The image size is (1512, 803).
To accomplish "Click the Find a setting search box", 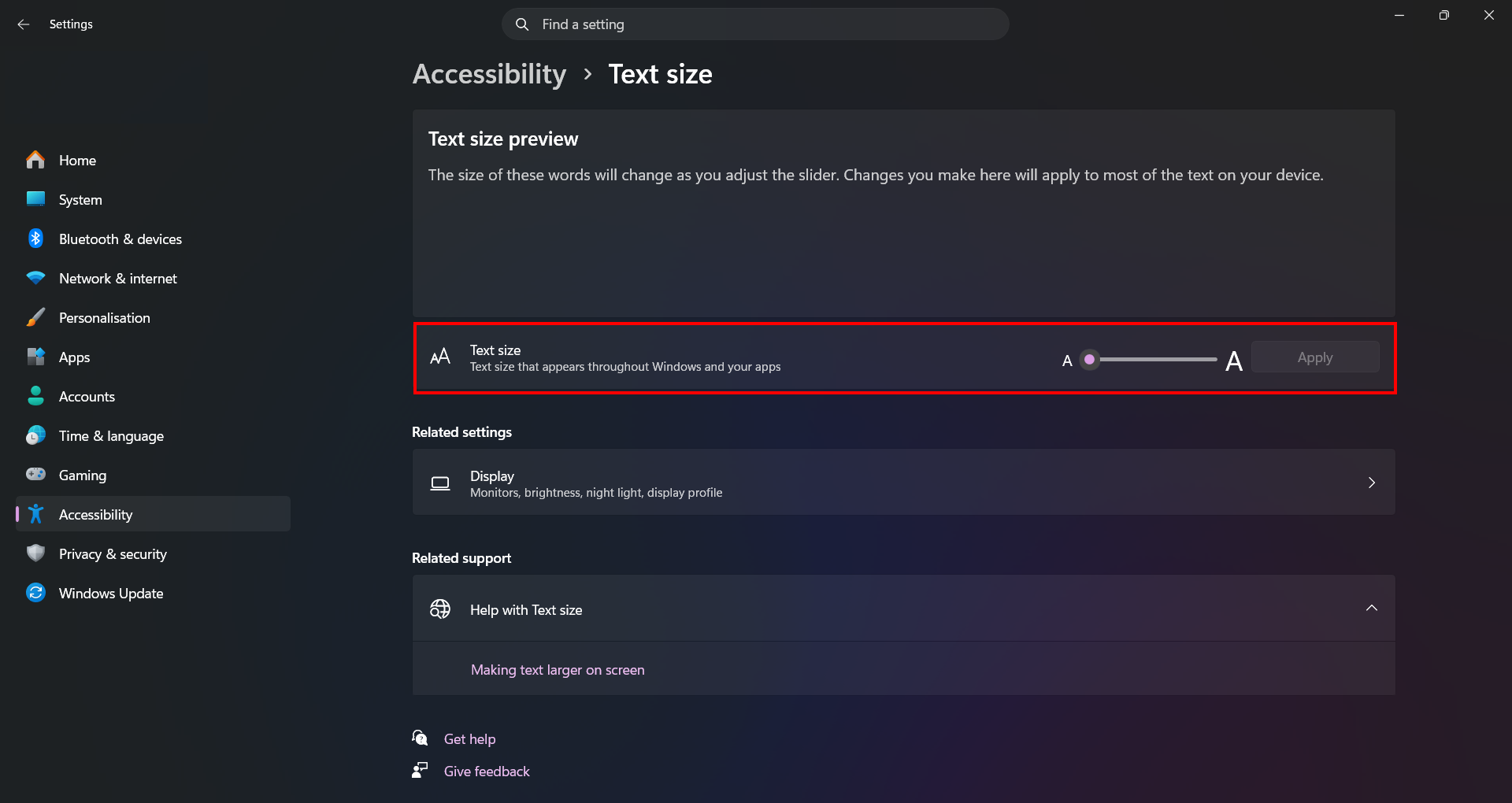I will coord(755,24).
